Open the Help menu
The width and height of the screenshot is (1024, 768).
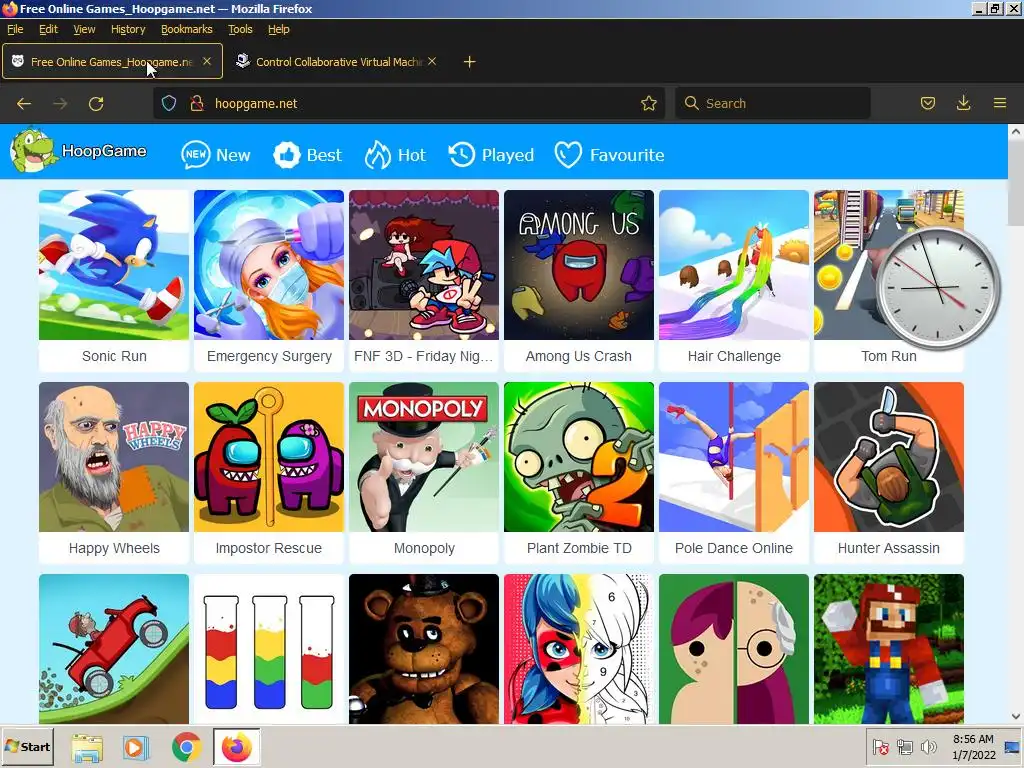coord(279,29)
